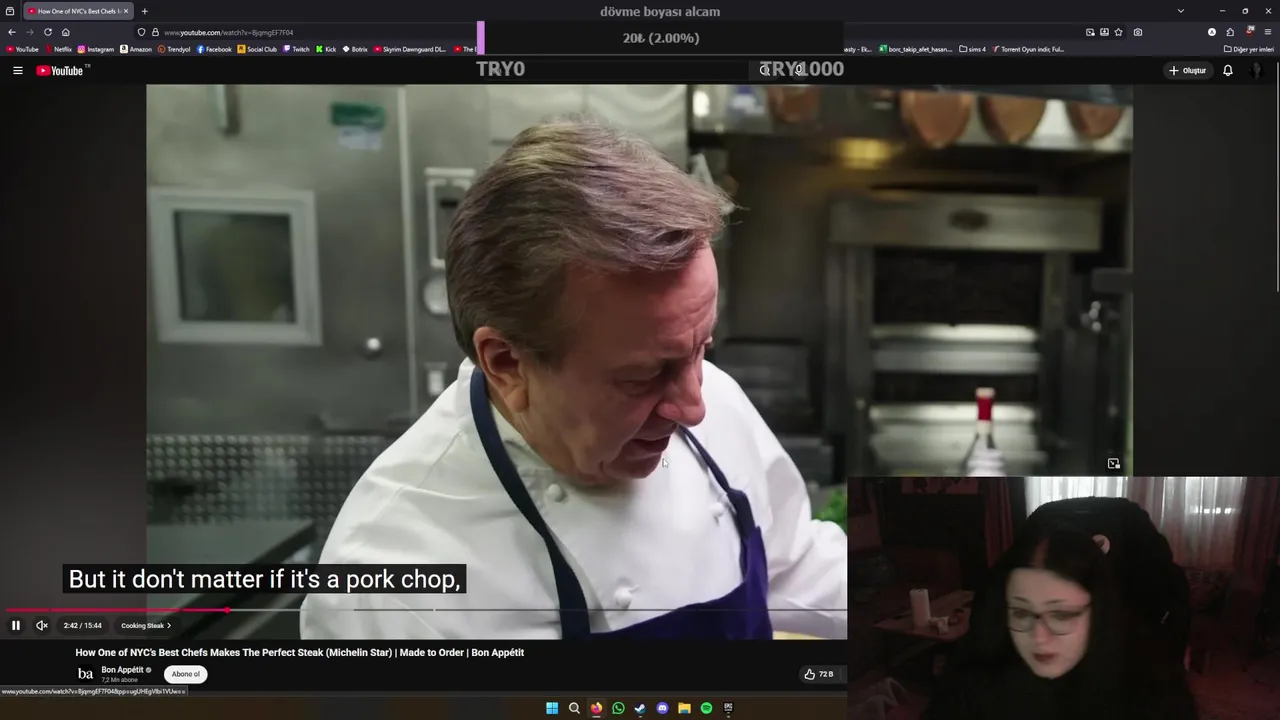The height and width of the screenshot is (720, 1280).
Task: Unmute the video using the speaker icon
Action: 42,626
